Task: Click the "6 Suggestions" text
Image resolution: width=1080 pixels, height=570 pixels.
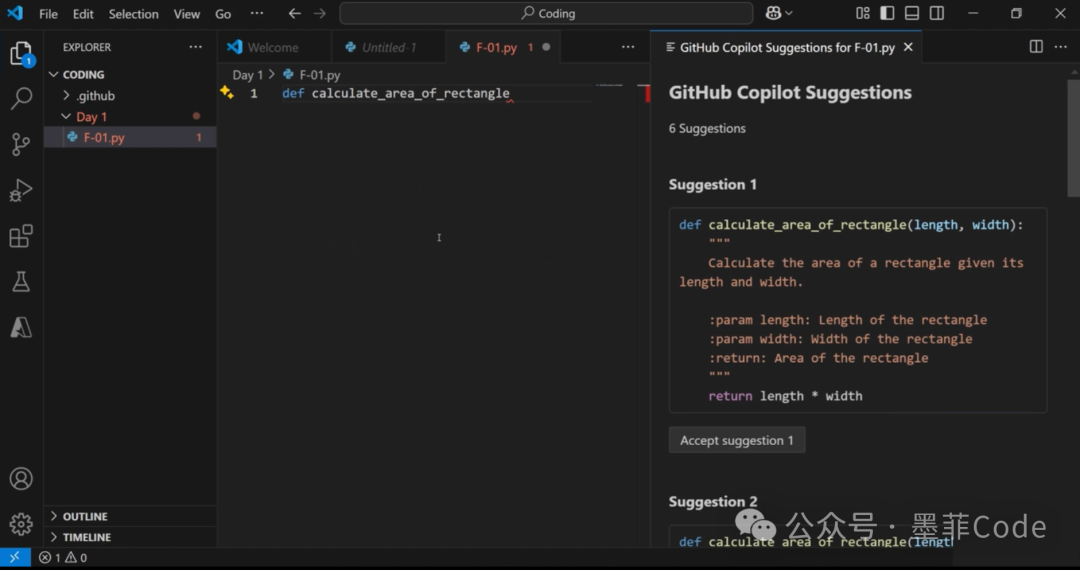Action: 707,128
